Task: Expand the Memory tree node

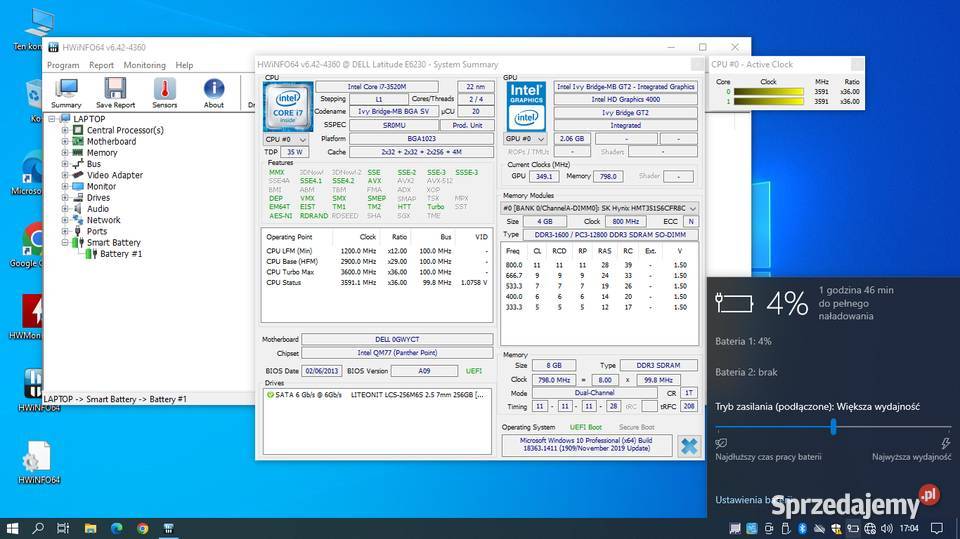Action: [65, 153]
